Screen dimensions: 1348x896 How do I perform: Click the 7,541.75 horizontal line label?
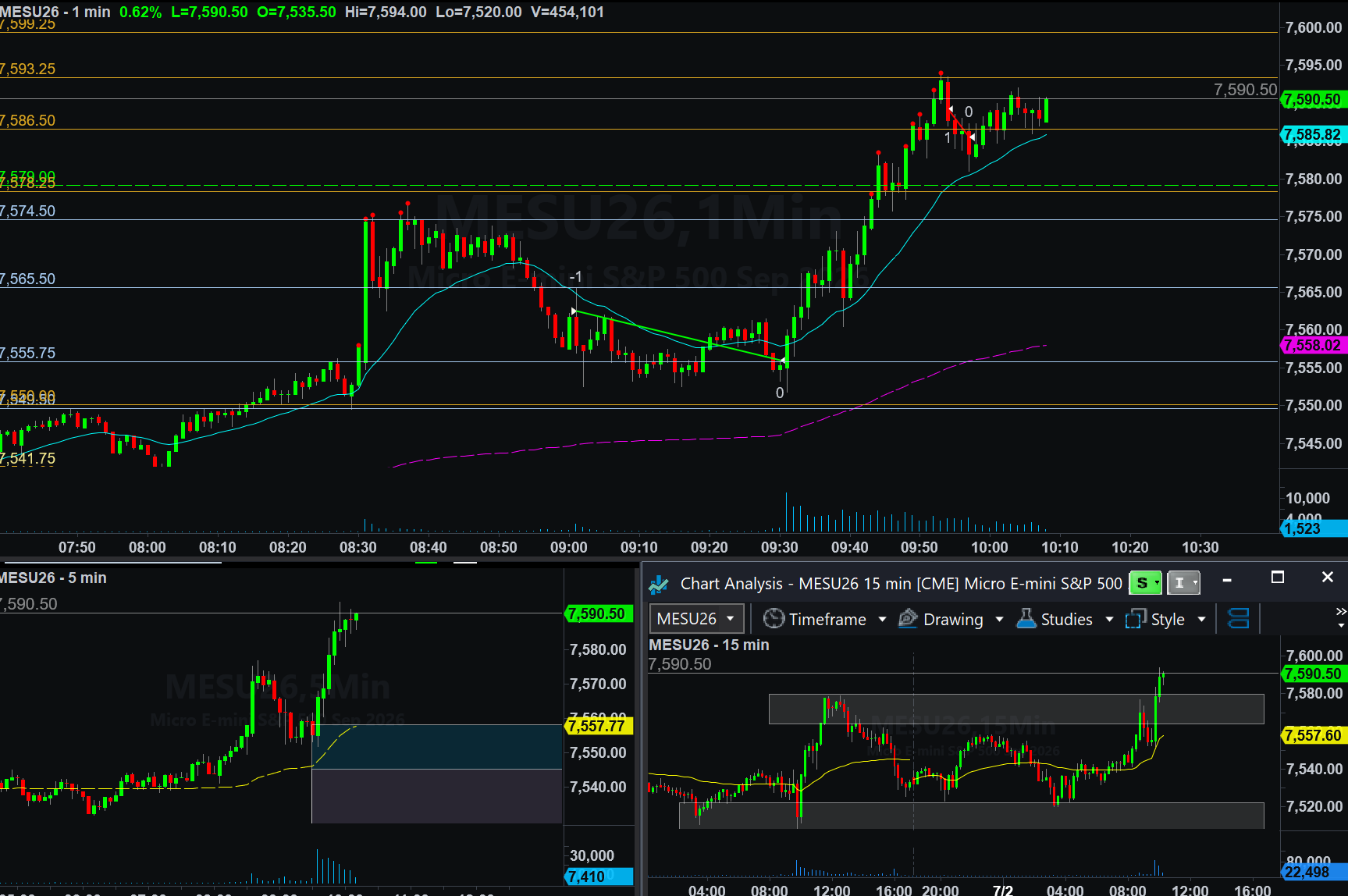28,458
